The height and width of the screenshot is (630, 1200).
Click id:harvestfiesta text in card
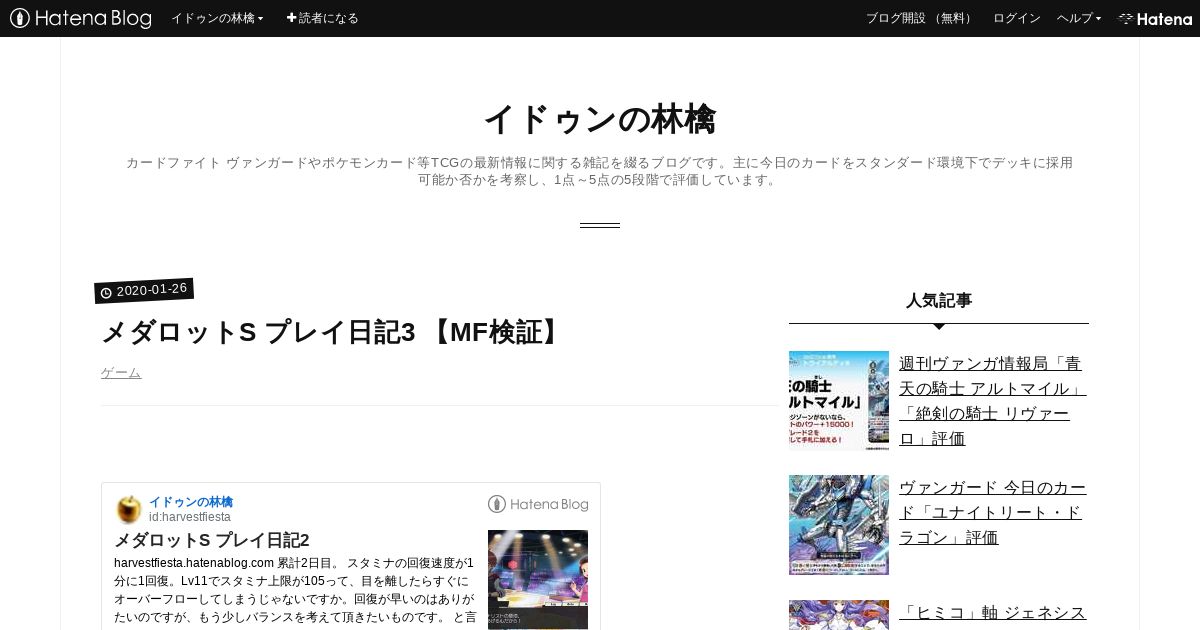pyautogui.click(x=190, y=517)
